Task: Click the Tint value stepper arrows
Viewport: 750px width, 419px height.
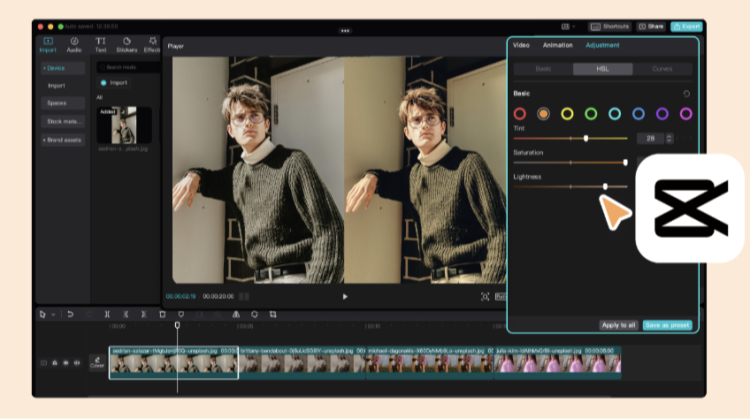Action: (669, 139)
